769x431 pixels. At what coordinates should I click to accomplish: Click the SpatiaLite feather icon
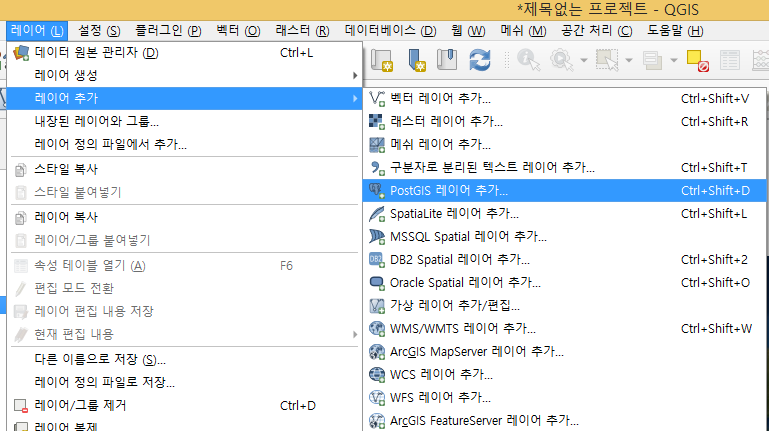[377, 214]
